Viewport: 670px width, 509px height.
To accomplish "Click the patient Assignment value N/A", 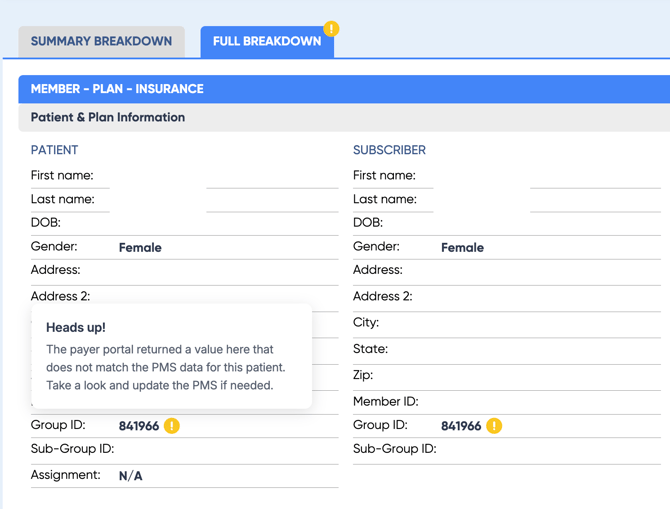I will 131,476.
